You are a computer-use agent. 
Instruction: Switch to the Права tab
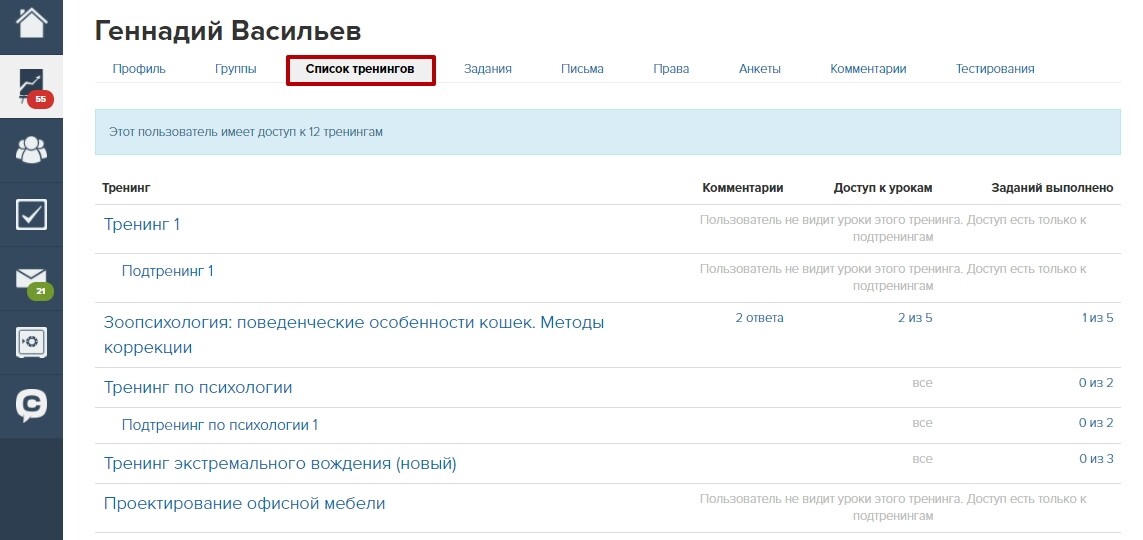point(671,69)
